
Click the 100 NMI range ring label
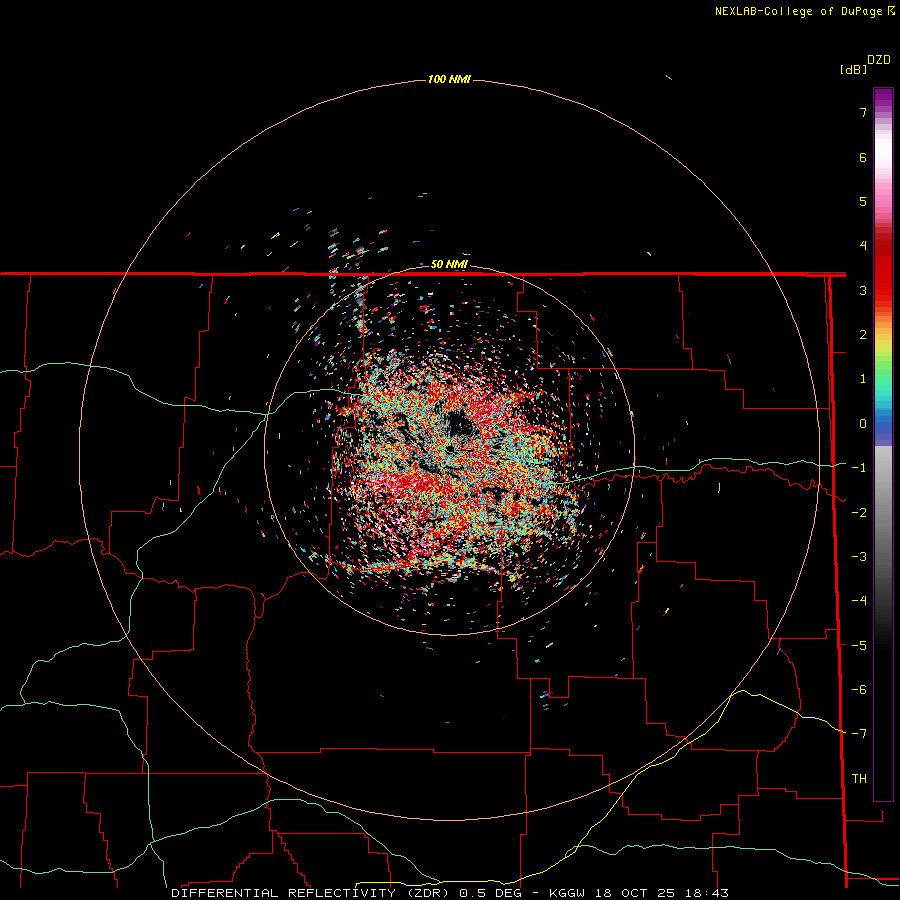tap(449, 79)
